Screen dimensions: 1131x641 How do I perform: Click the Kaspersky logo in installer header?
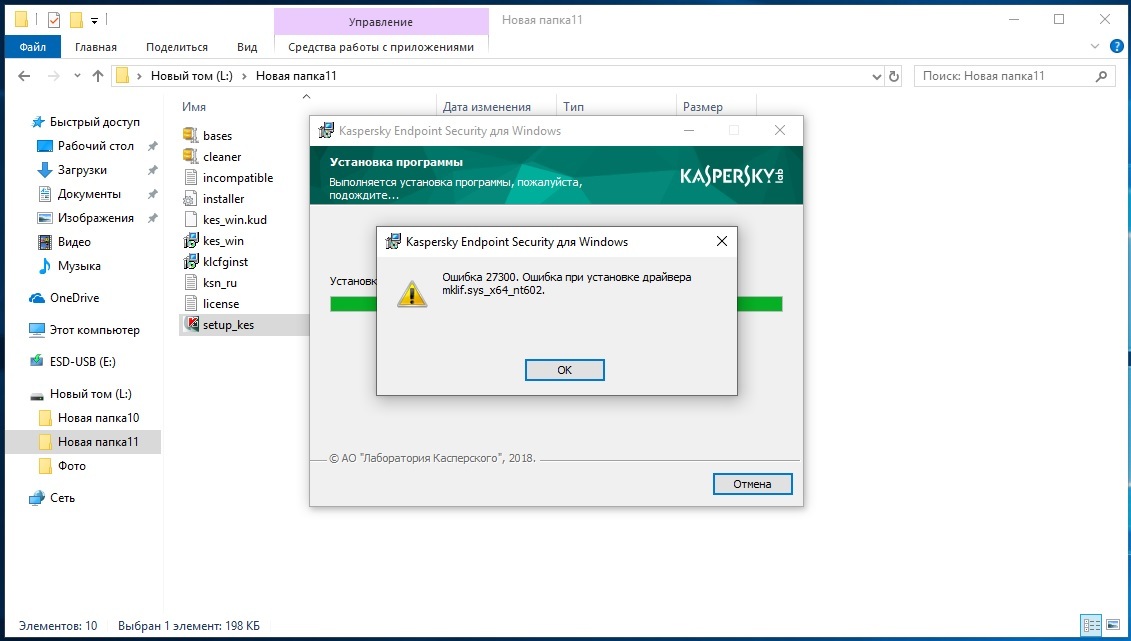coord(731,175)
